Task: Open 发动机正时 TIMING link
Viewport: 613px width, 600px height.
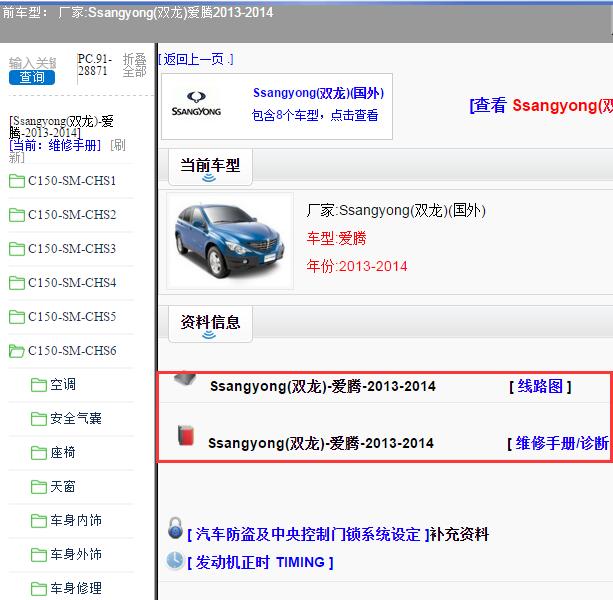Action: tap(260, 562)
